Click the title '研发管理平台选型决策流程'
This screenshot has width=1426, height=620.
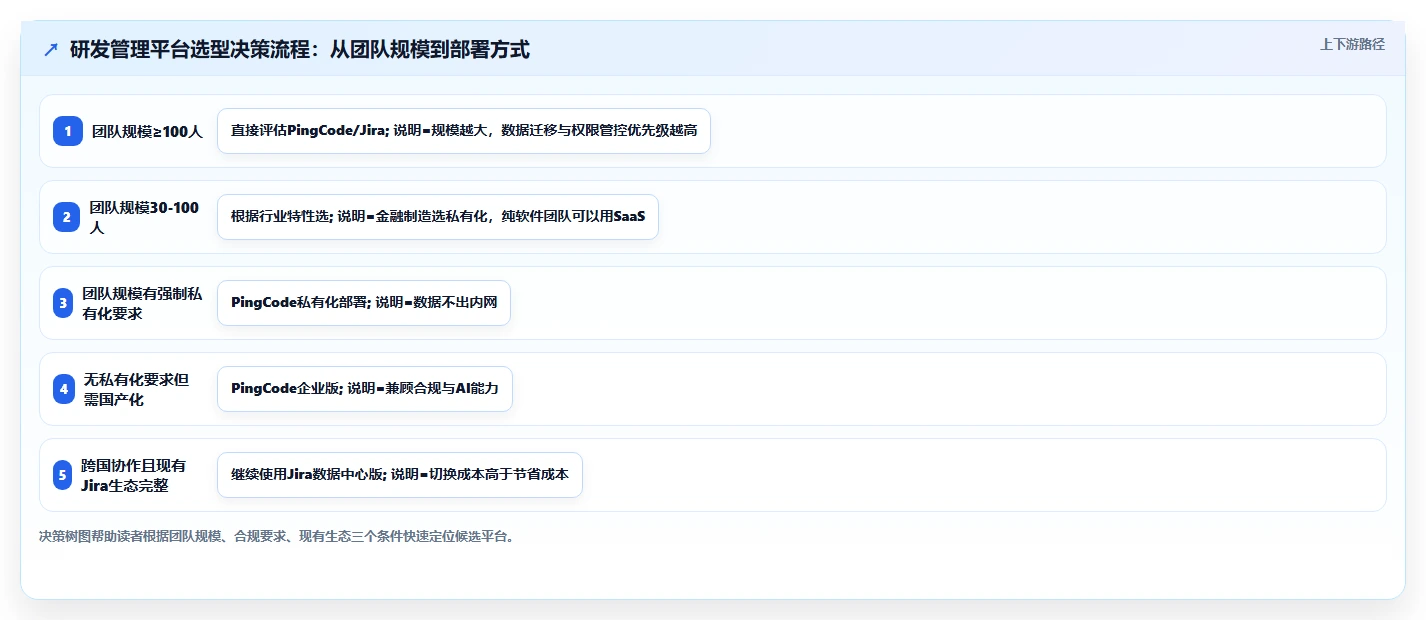tap(299, 49)
